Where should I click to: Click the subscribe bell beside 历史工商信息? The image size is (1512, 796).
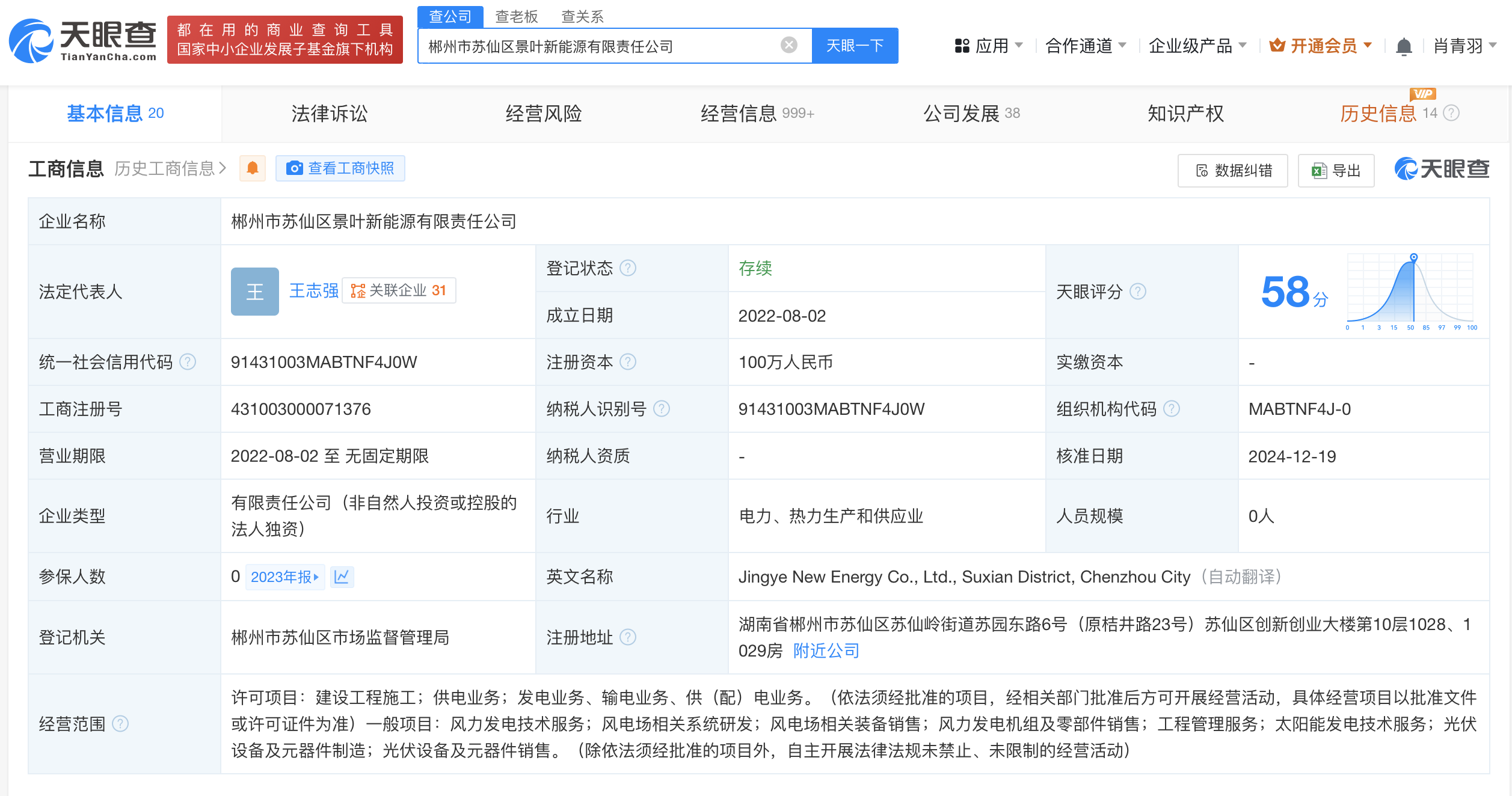[252, 168]
